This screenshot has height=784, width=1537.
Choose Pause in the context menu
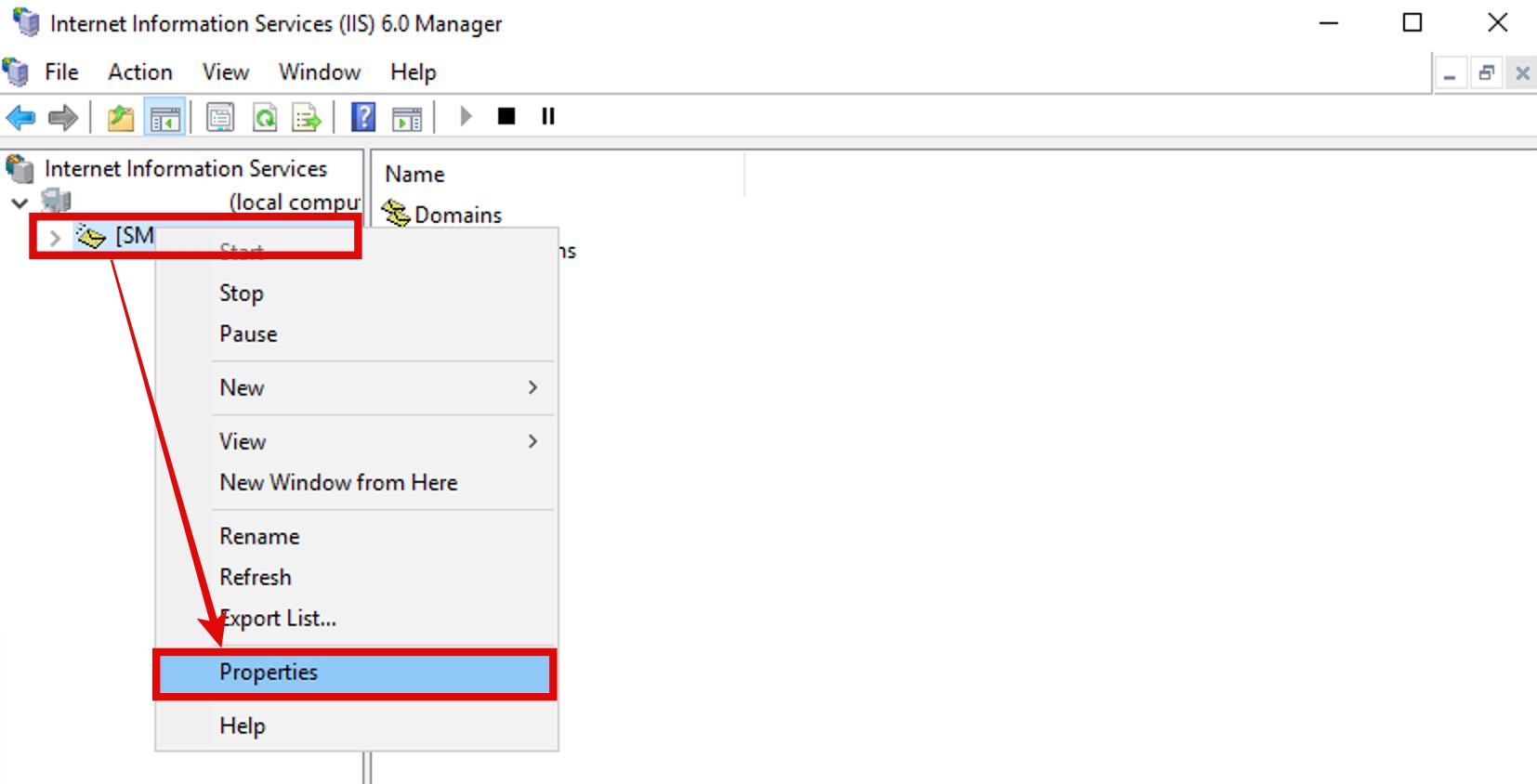click(357, 333)
